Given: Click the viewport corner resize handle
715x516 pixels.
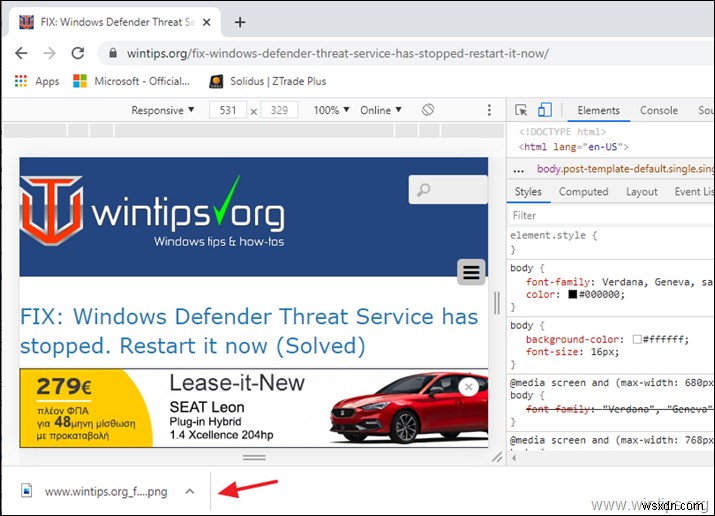Looking at the screenshot, I should pos(497,457).
